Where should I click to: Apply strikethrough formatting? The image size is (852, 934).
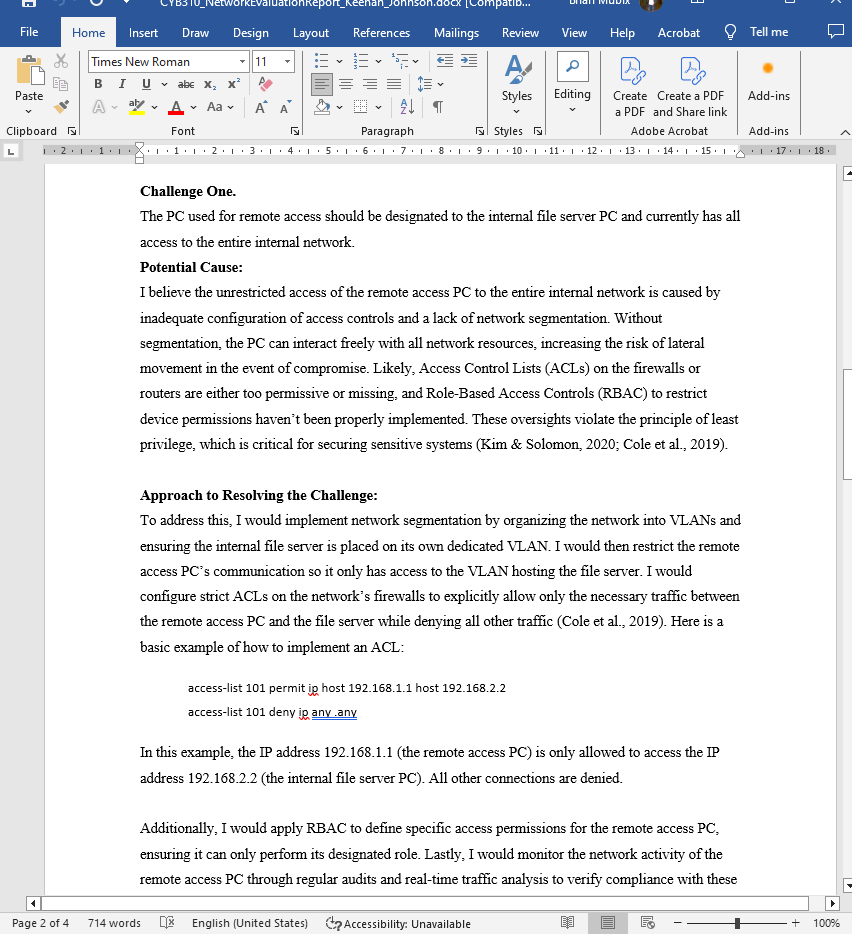[x=186, y=85]
